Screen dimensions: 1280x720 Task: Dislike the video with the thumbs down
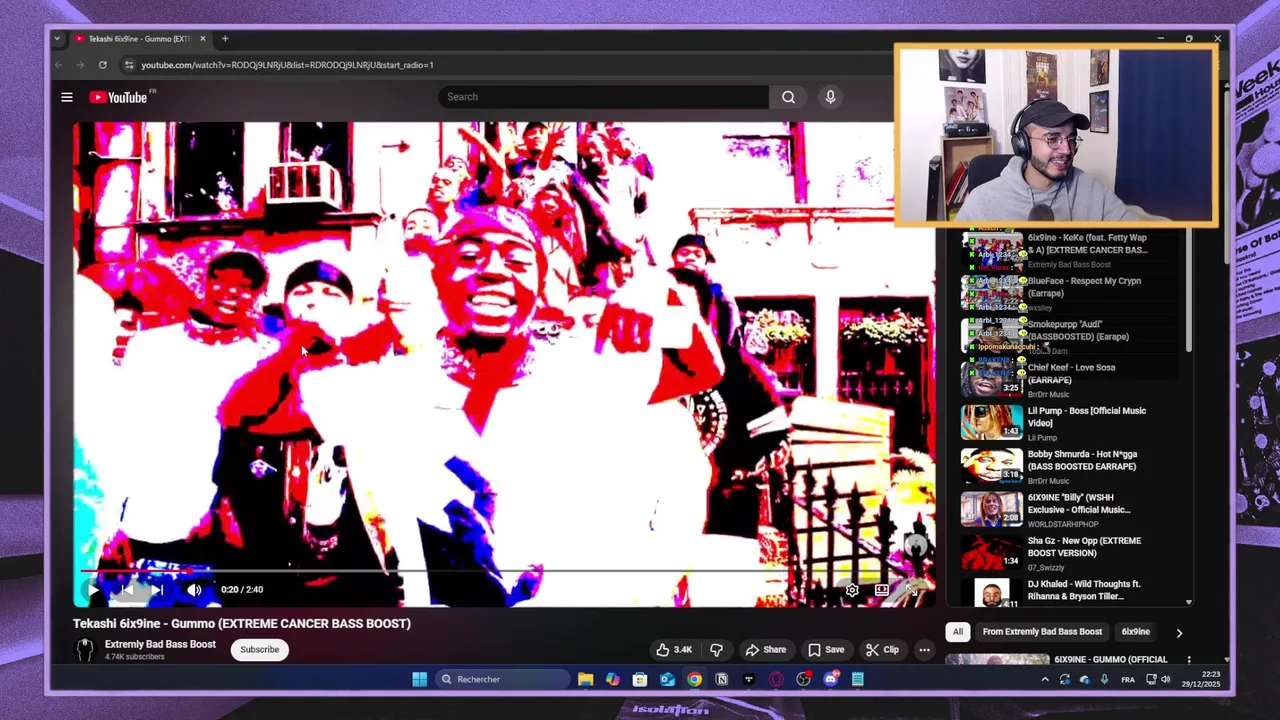[x=716, y=650]
